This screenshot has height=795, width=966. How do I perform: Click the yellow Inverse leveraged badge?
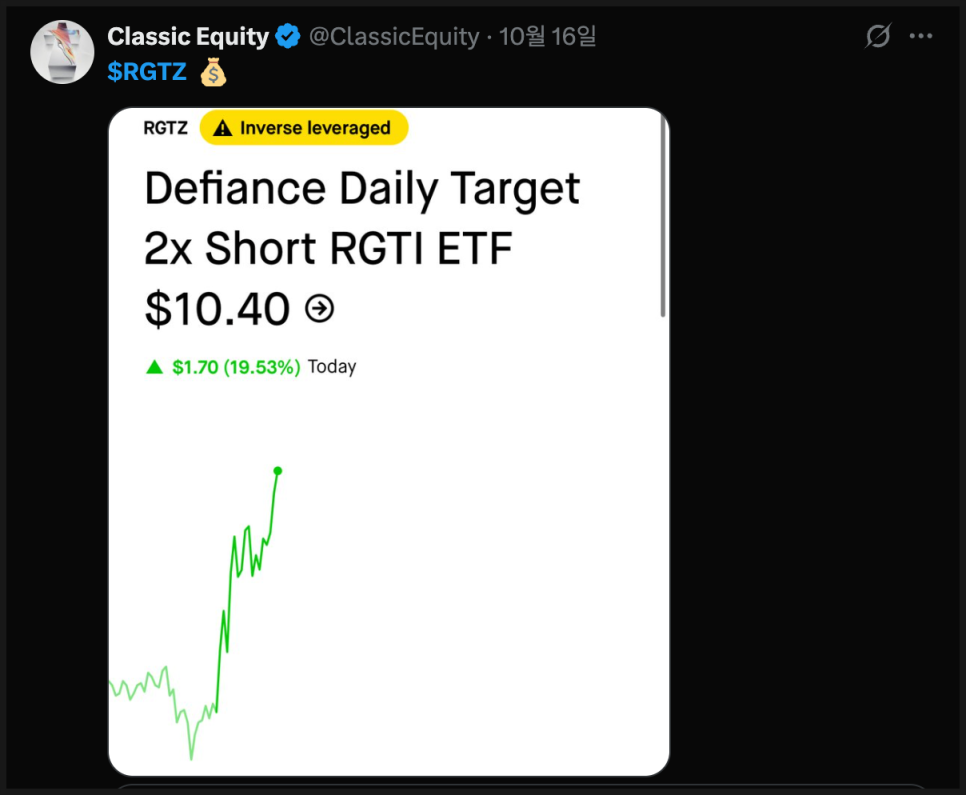304,128
